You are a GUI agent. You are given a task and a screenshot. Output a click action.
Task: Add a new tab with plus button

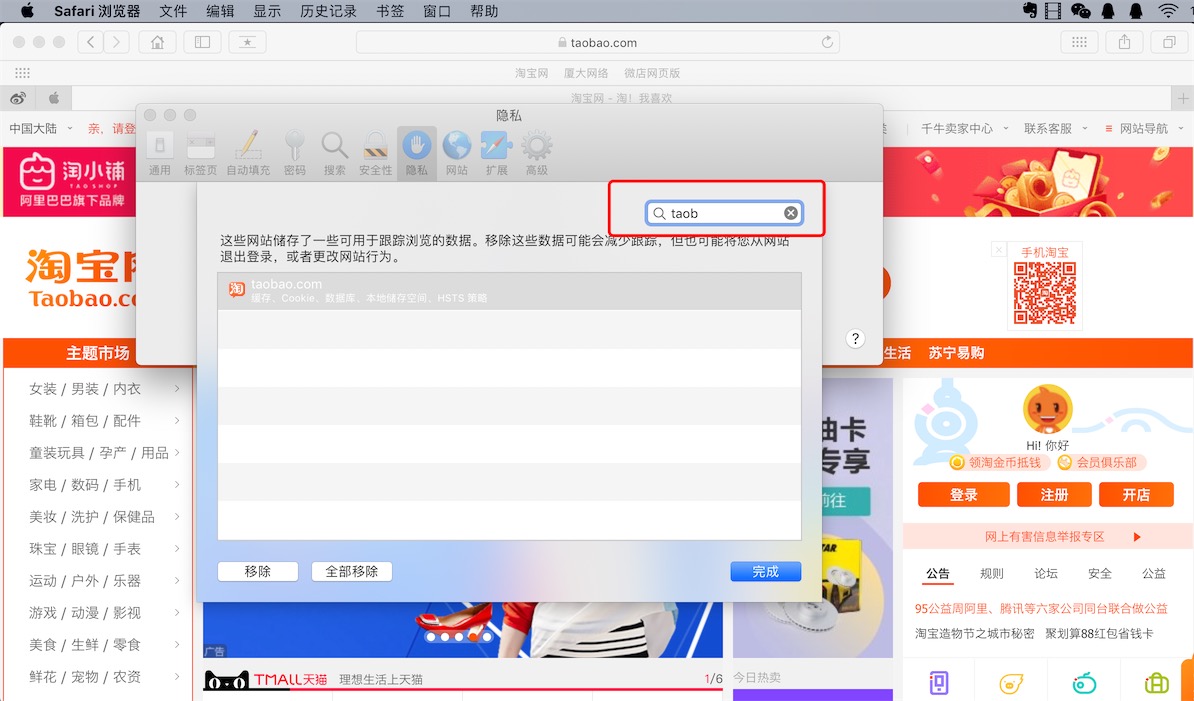coord(1183,98)
